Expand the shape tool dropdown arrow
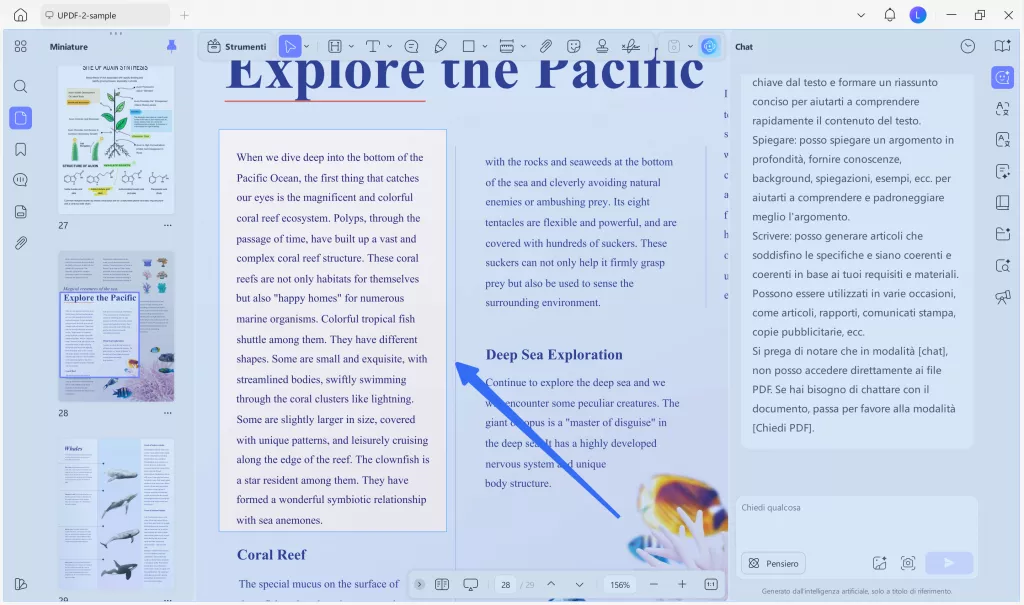The image size is (1024, 605). click(485, 46)
